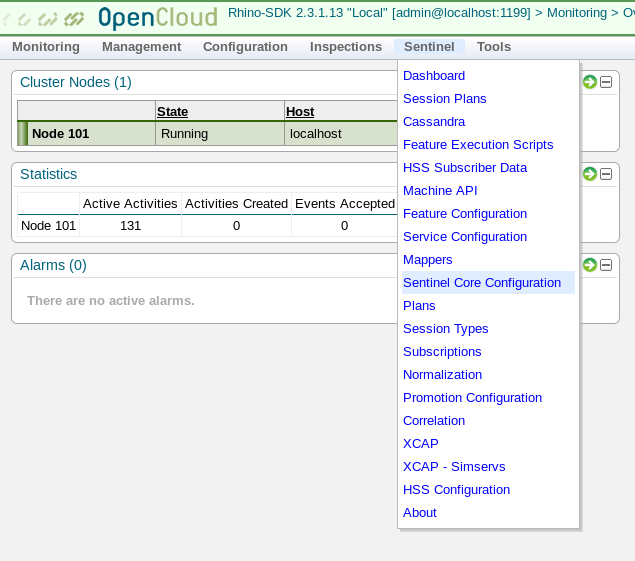Collapse the Statistics panel
Image resolution: width=635 pixels, height=561 pixels.
(606, 174)
